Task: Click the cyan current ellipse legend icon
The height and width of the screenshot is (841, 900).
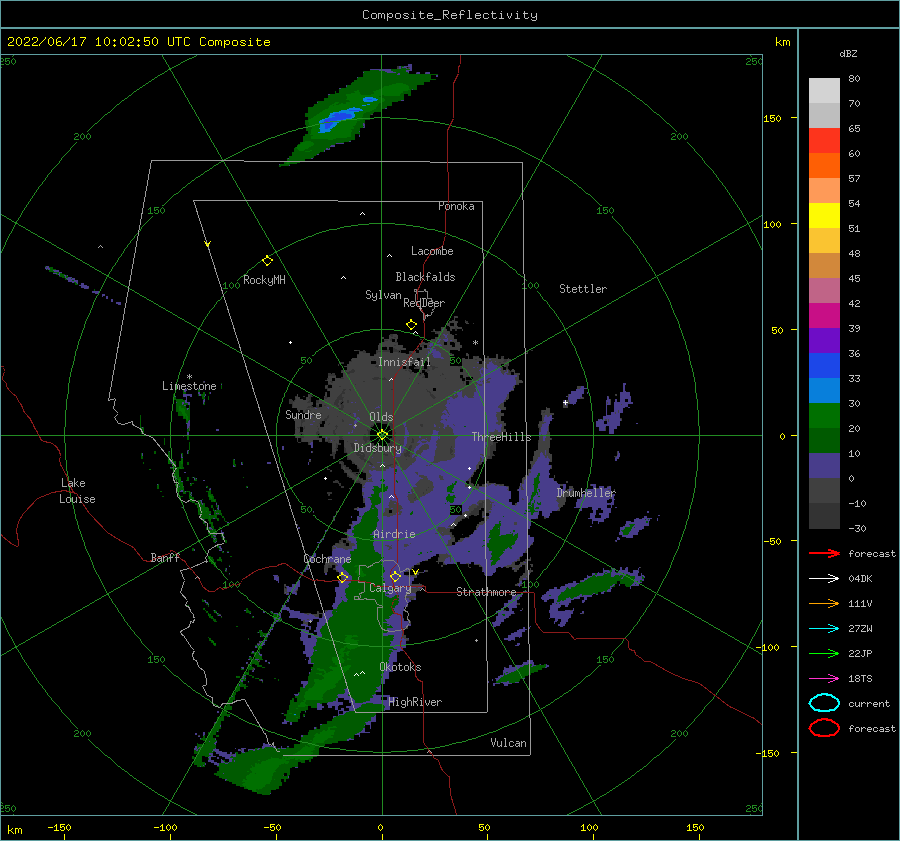Action: 824,703
